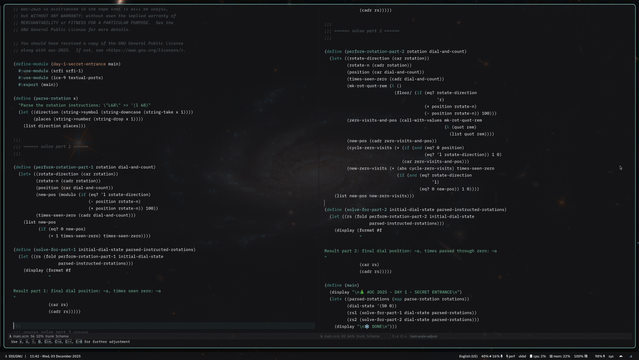The image size is (639, 360).
Task: Click the 'solve part 2' comment in right pane
Action: tap(362, 31)
